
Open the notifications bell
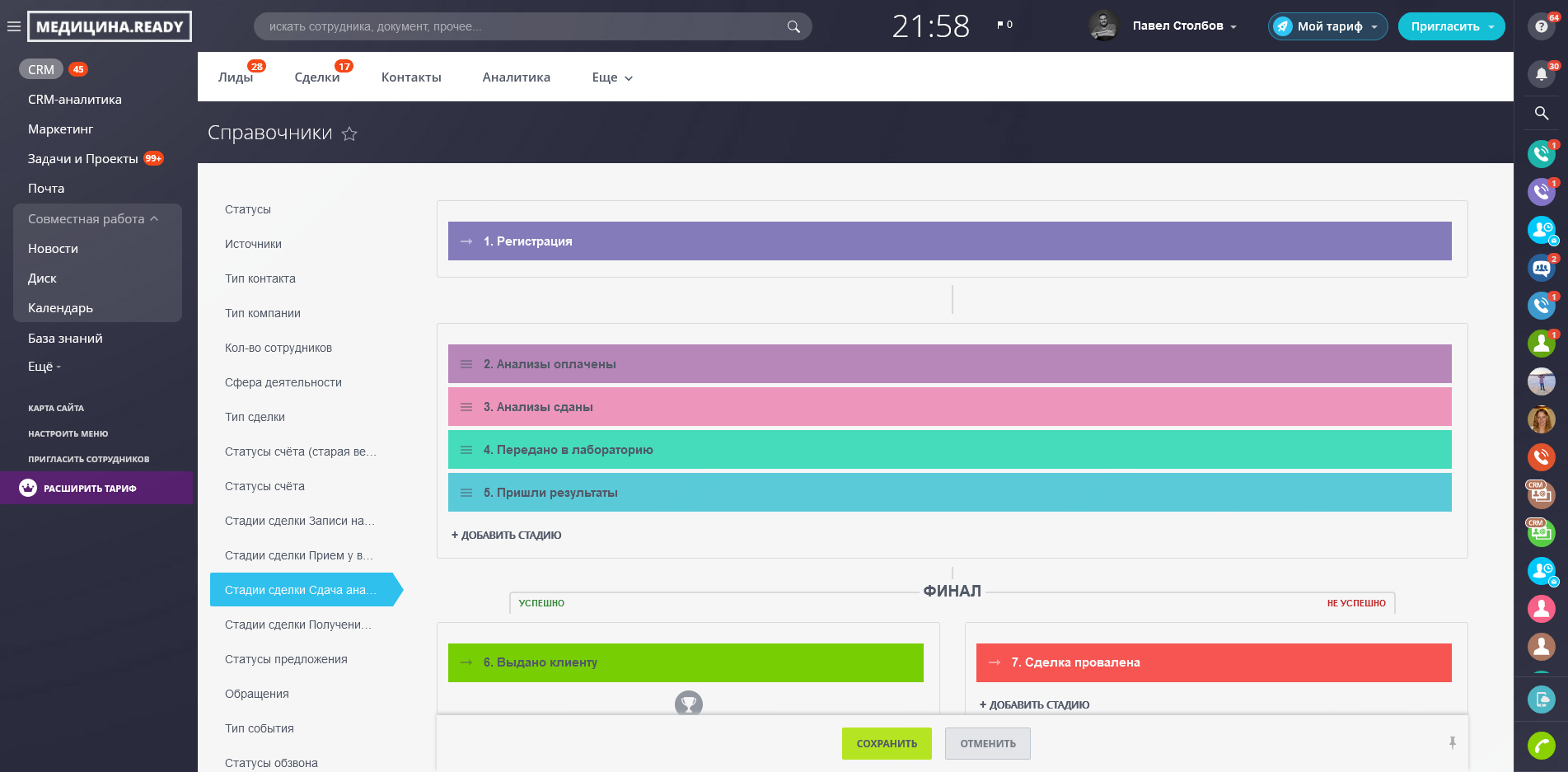pos(1541,74)
